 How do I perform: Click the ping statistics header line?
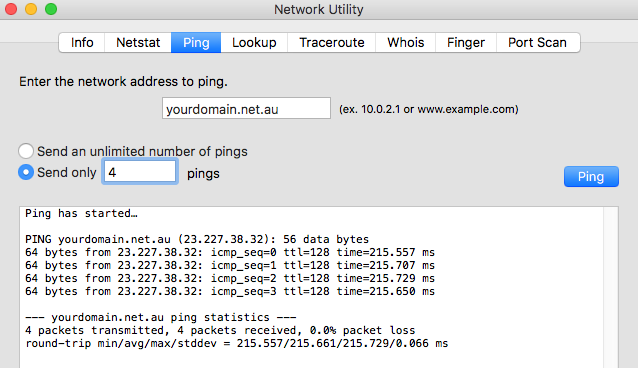coord(161,318)
